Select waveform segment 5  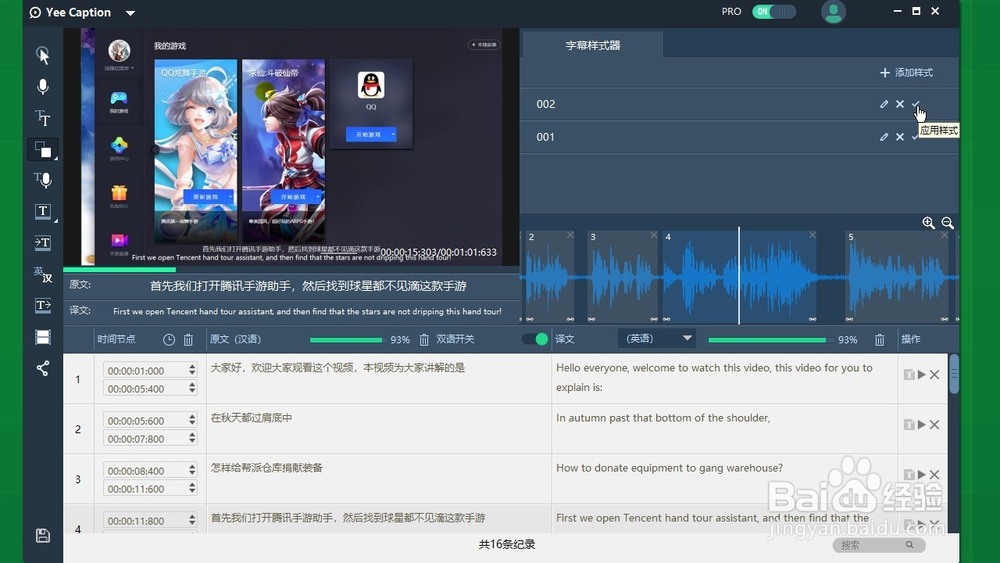coord(897,276)
